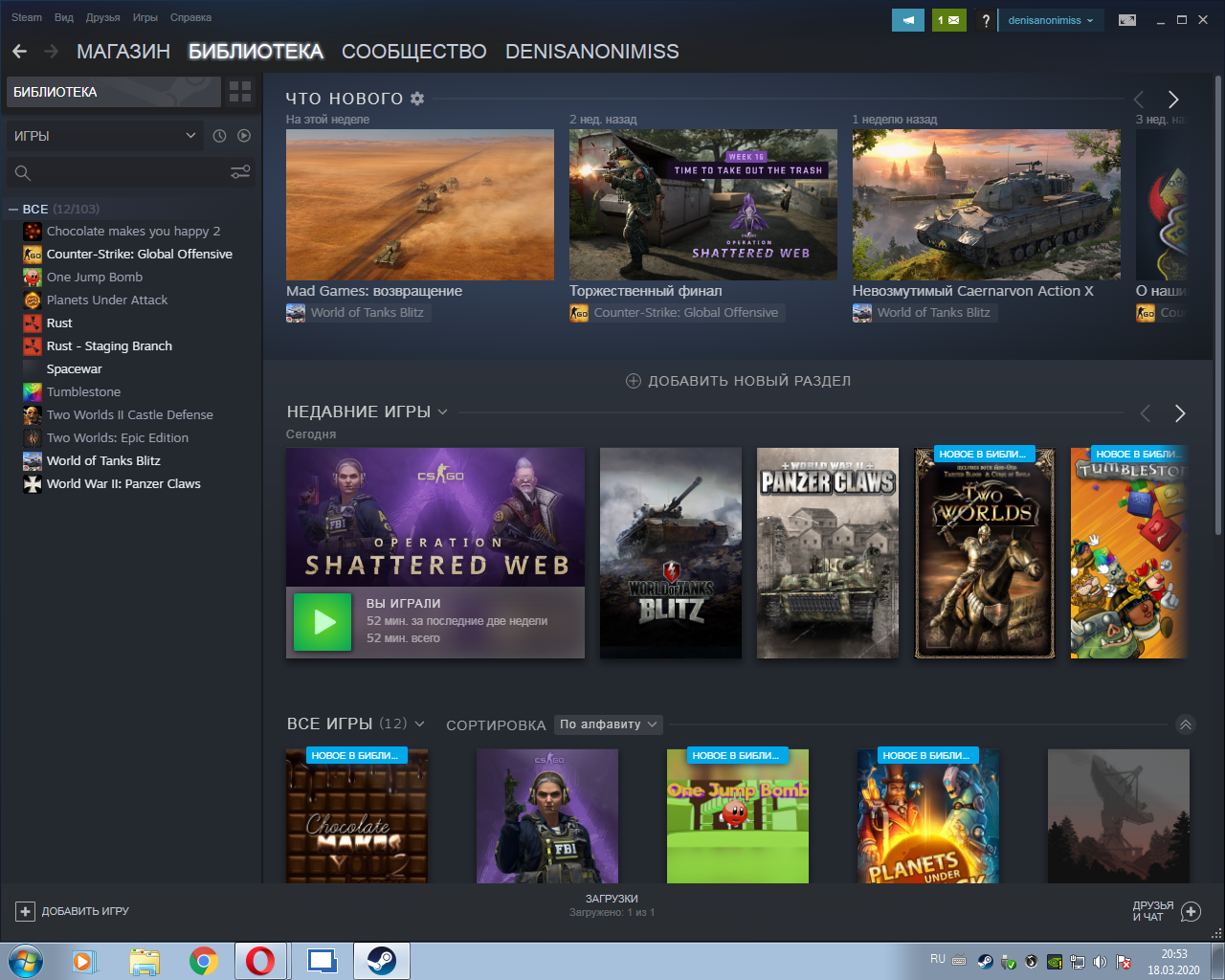Switch to the МАГАЗИН tab
Image resolution: width=1225 pixels, height=980 pixels.
(123, 52)
